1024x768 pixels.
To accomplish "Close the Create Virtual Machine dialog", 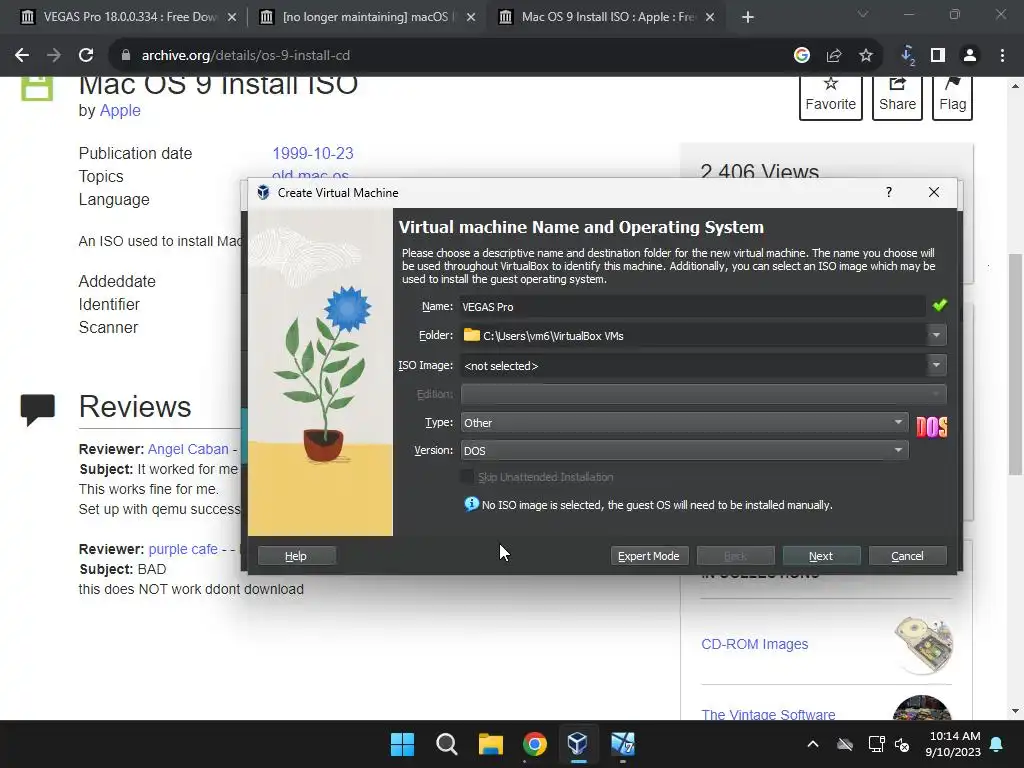I will [933, 192].
